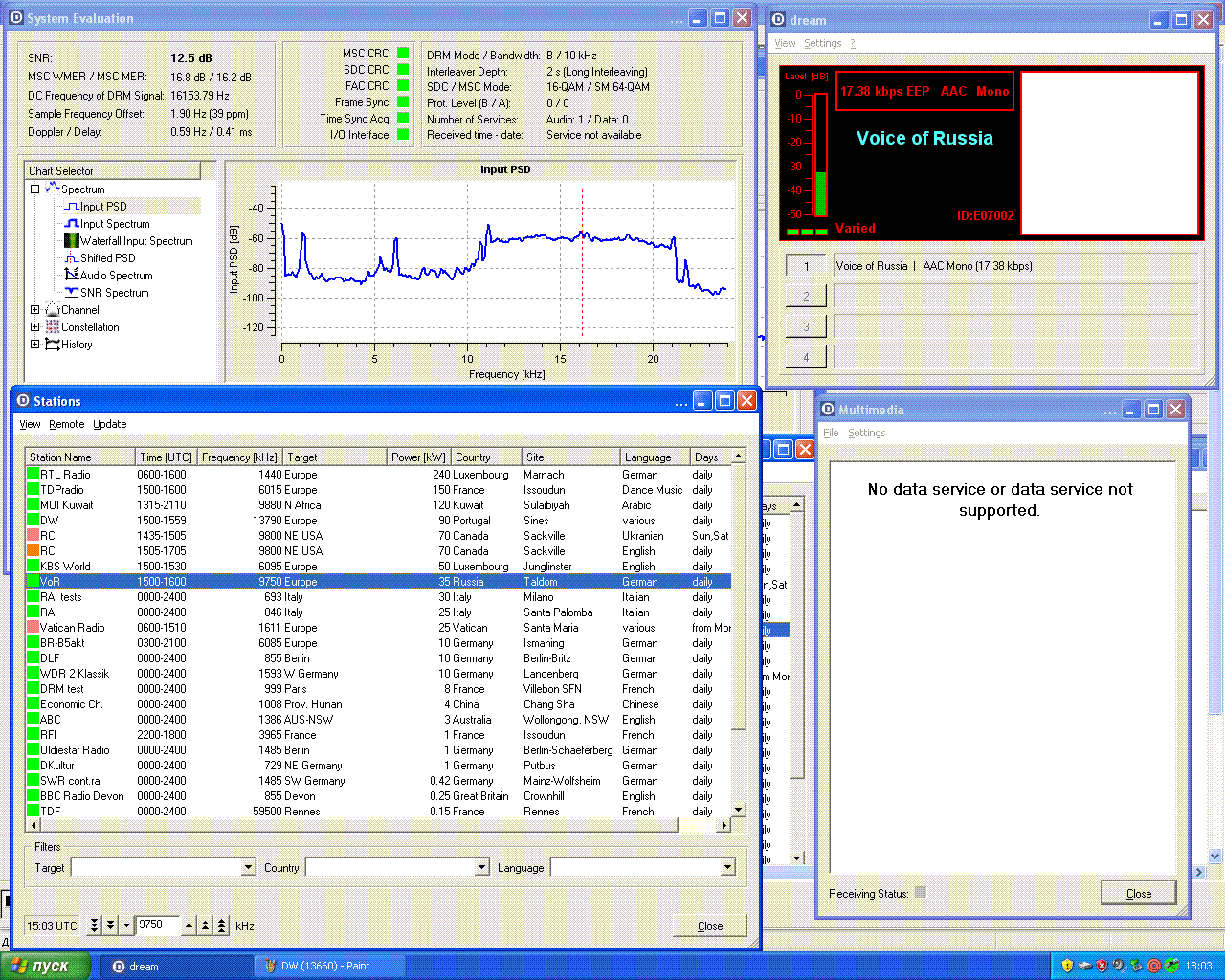Click the Constellation chart group icon
1225x980 pixels.
53,327
